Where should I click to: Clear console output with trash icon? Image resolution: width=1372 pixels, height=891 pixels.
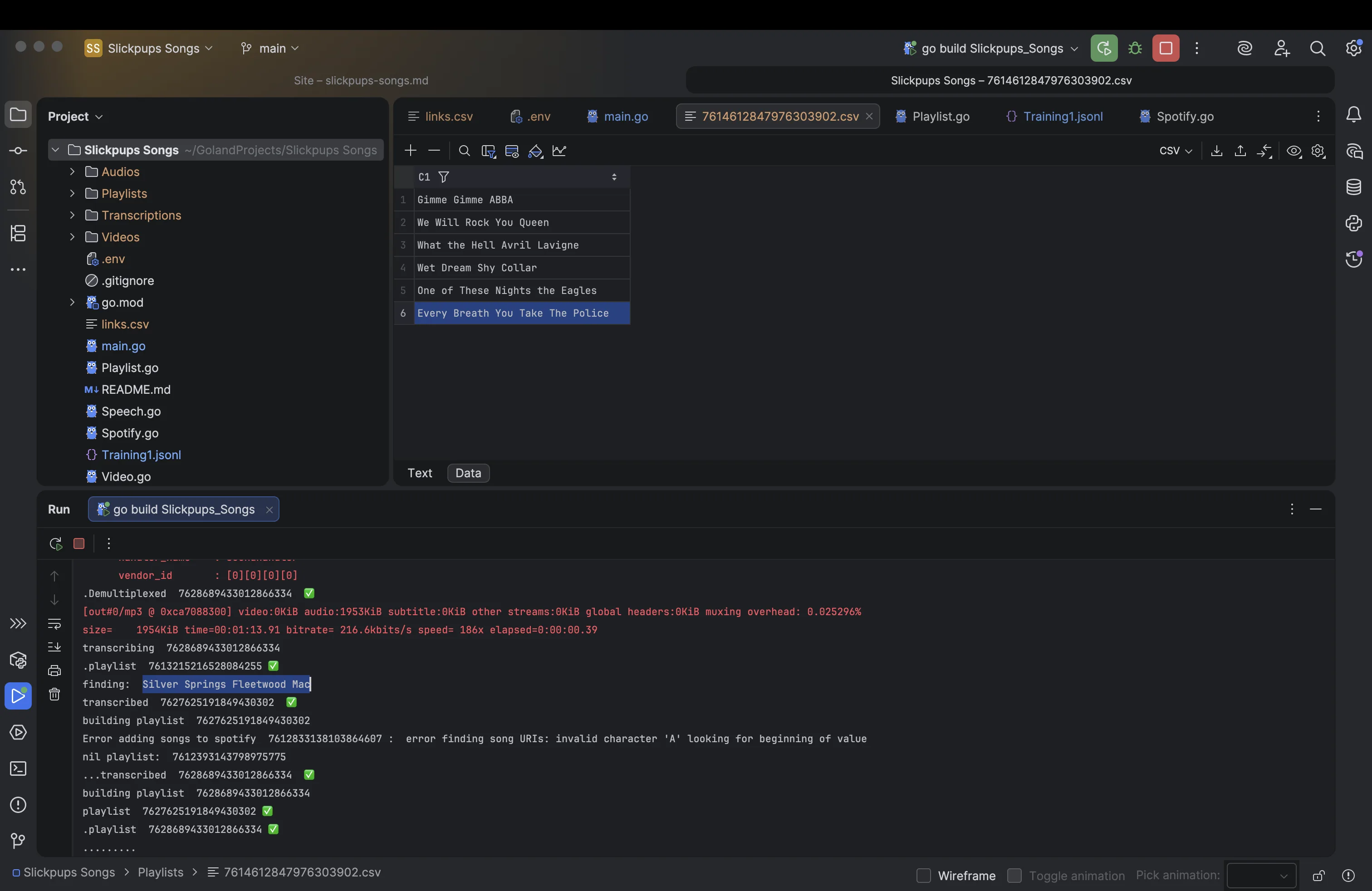(54, 694)
